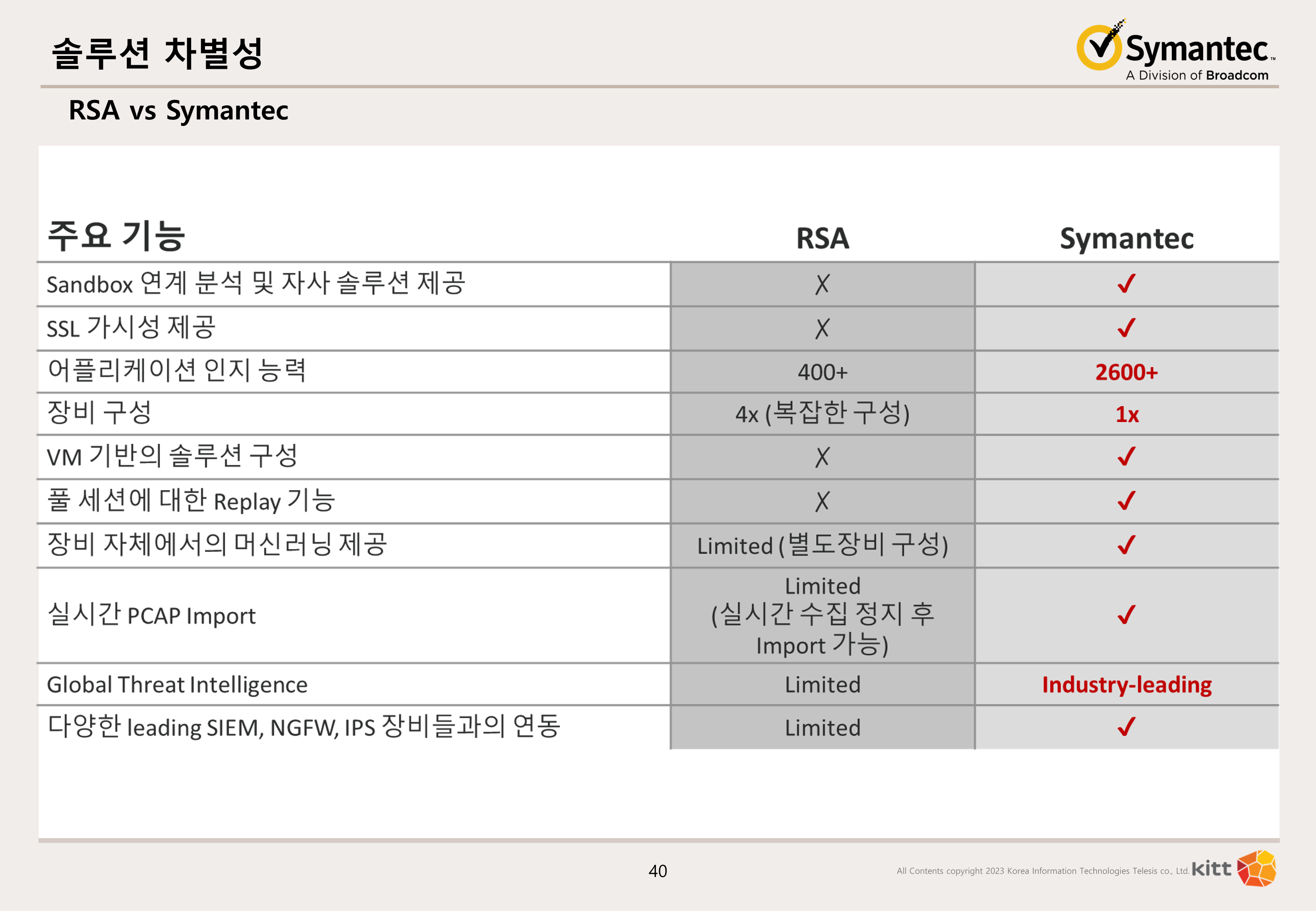Click the Symantec column header
Screen dimensions: 1316x911
coord(1126,238)
